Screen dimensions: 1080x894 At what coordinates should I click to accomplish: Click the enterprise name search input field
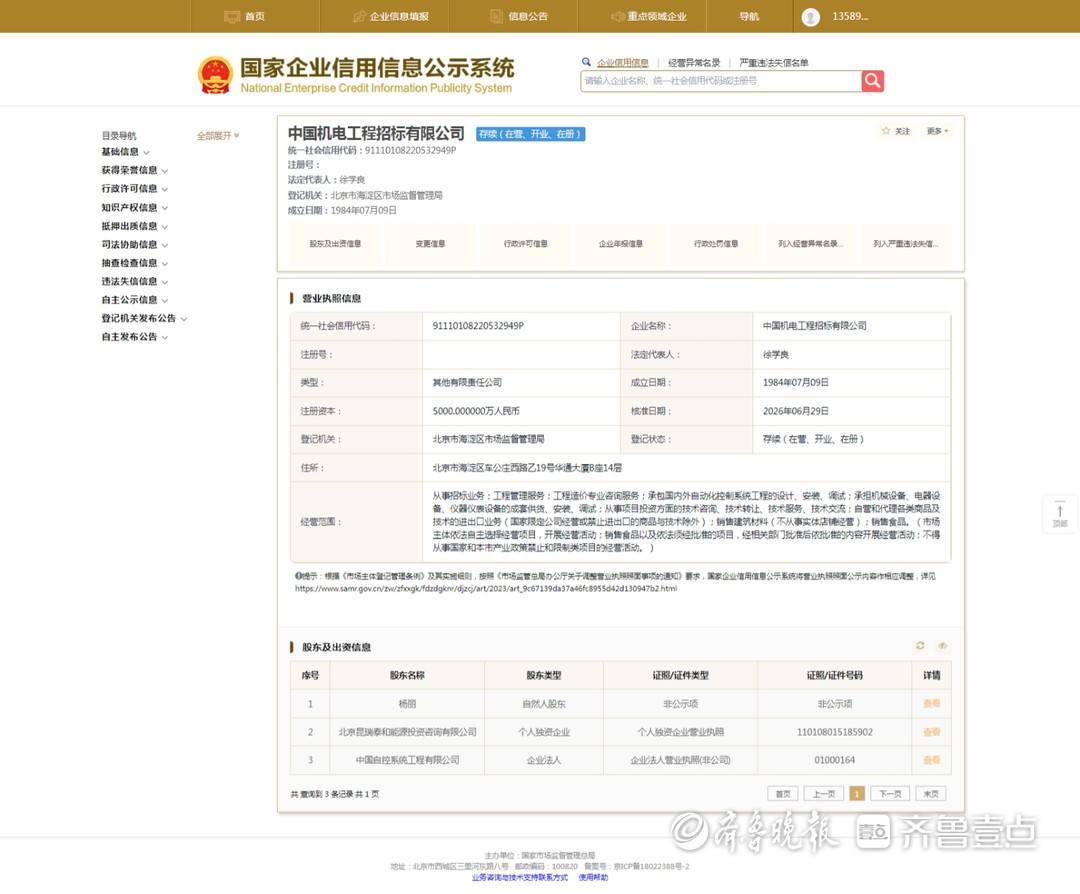(720, 81)
